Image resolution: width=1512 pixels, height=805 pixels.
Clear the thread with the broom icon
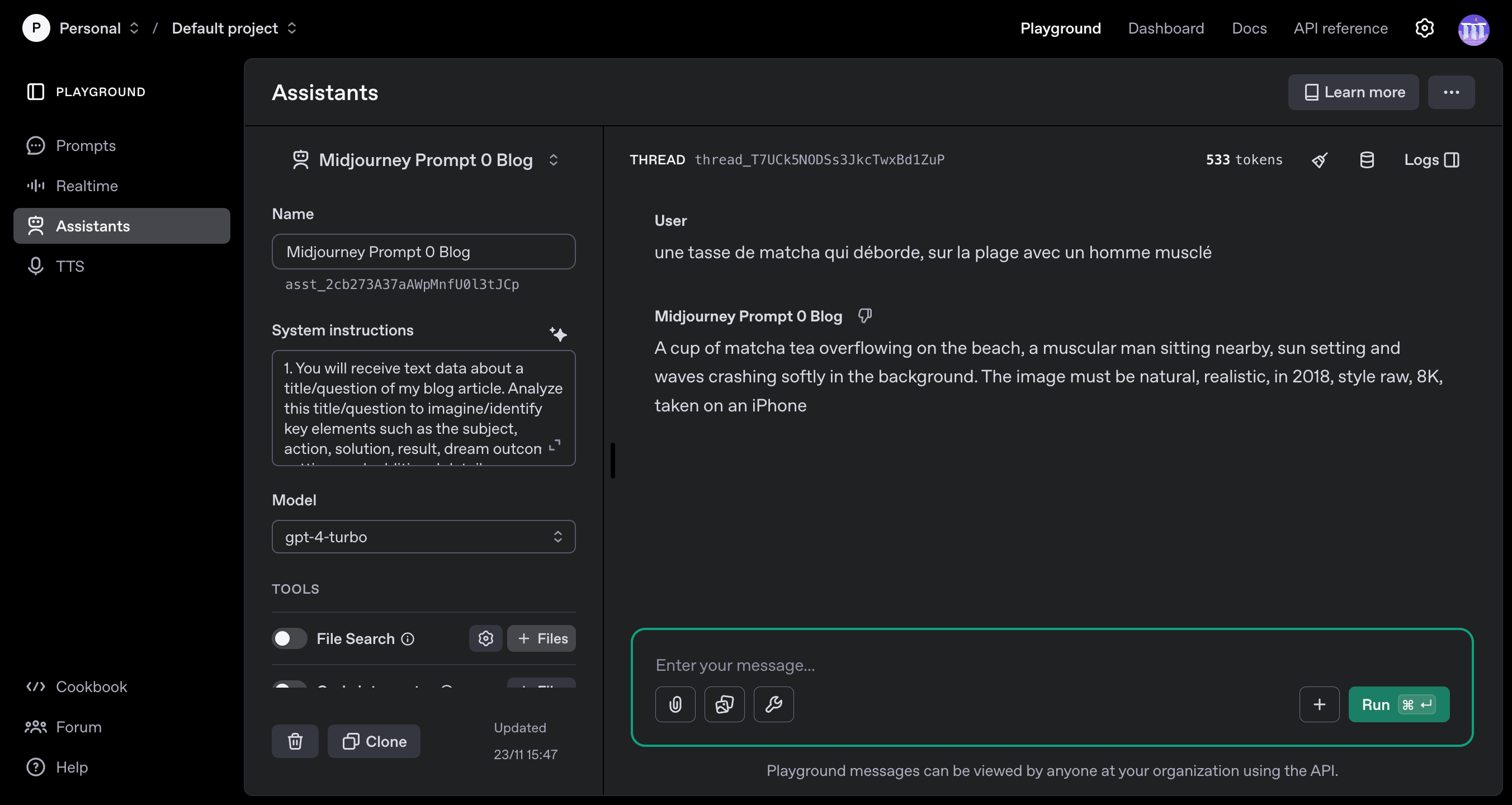pyautogui.click(x=1320, y=159)
